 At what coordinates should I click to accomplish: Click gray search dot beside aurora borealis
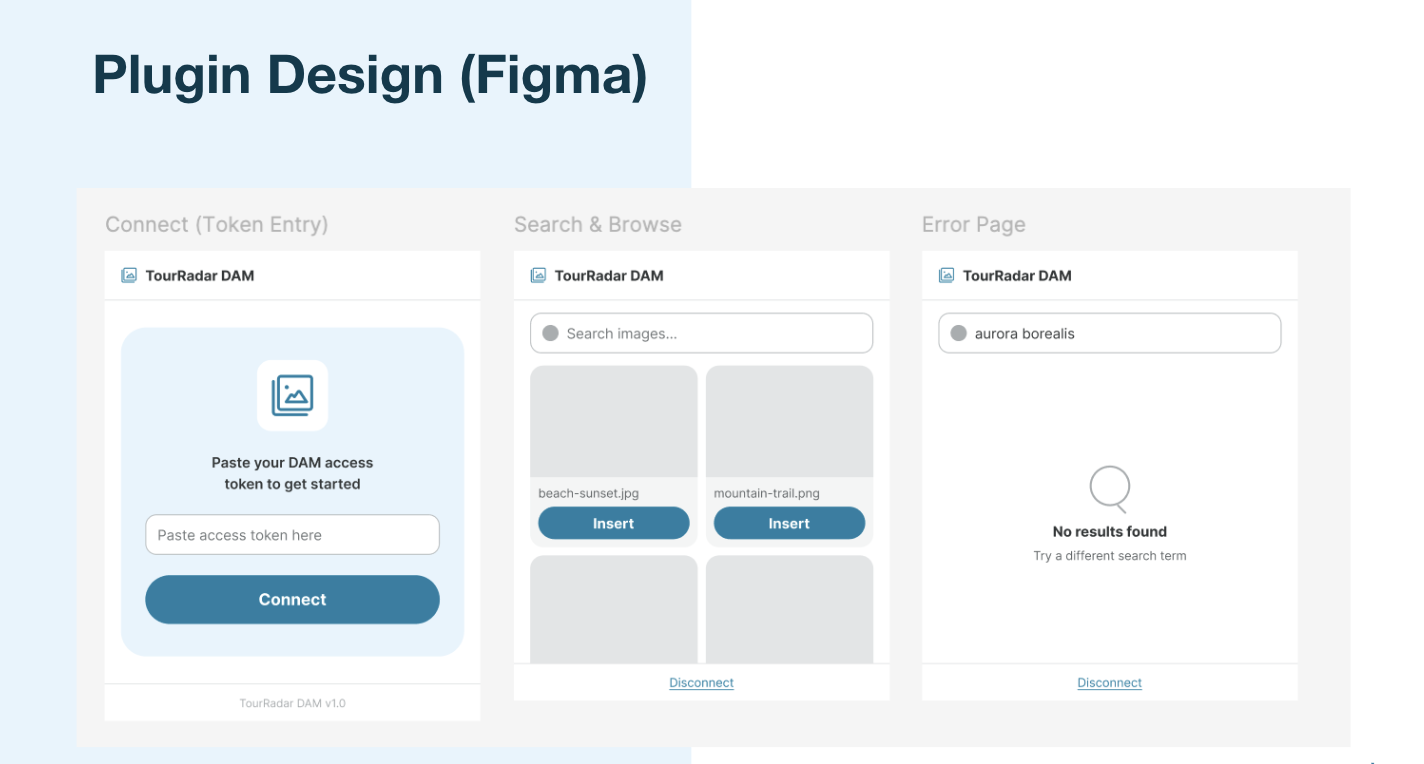point(958,333)
